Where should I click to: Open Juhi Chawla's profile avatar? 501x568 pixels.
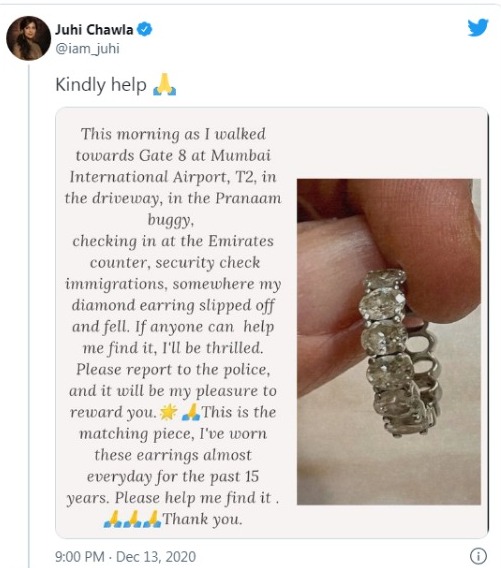[29, 38]
